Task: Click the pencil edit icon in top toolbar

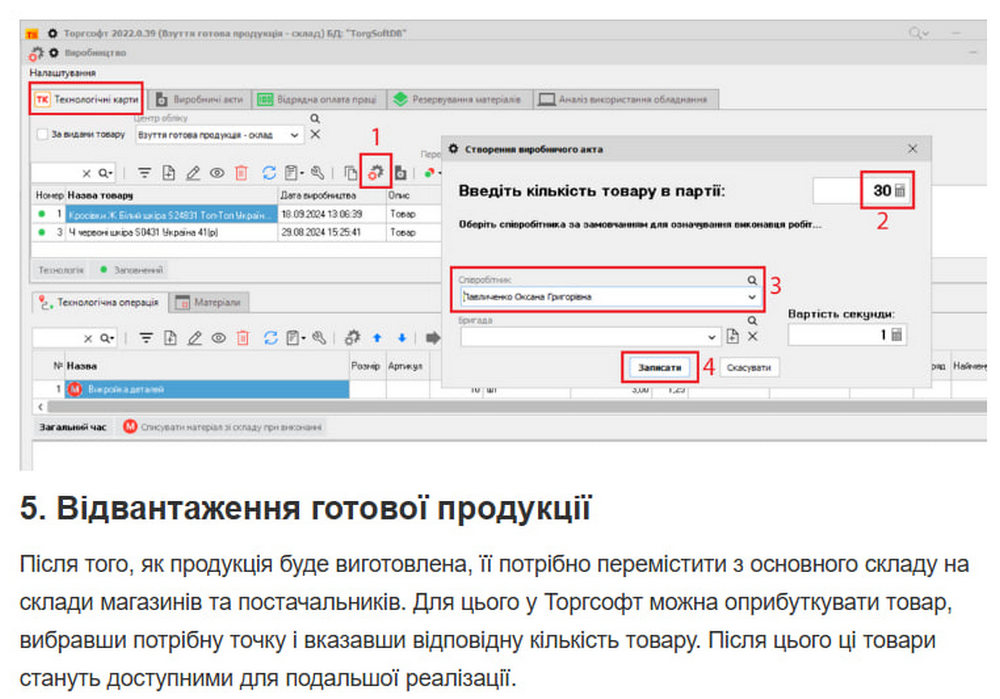Action: click(x=194, y=172)
